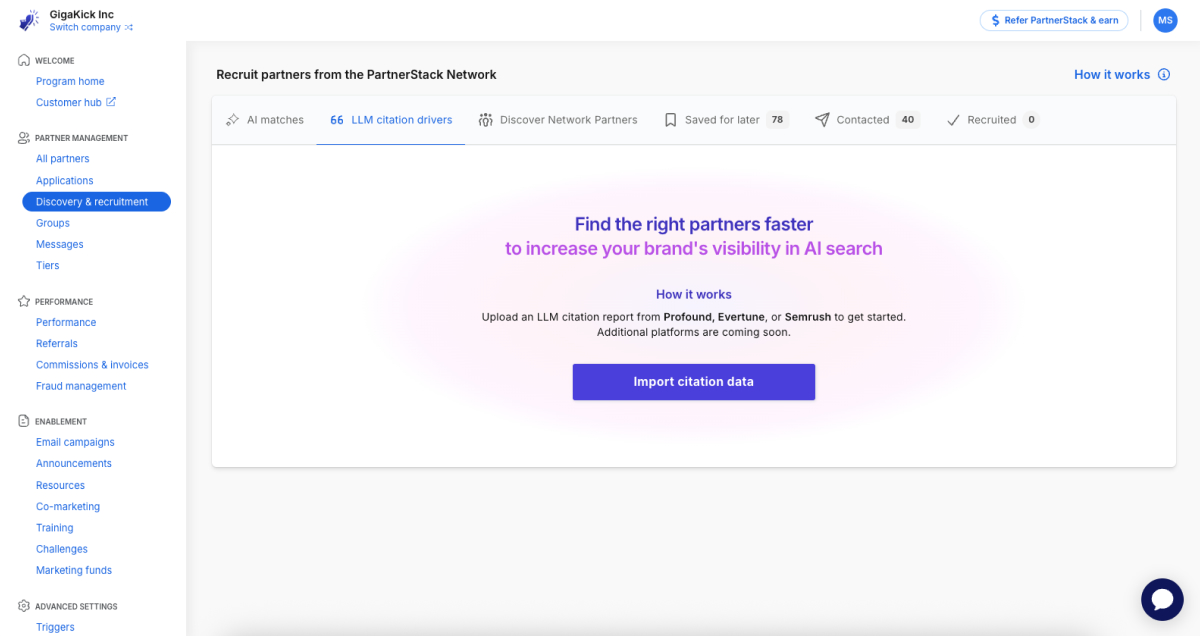The height and width of the screenshot is (636, 1200).
Task: Select the LLM citation drivers tab
Action: 391,120
